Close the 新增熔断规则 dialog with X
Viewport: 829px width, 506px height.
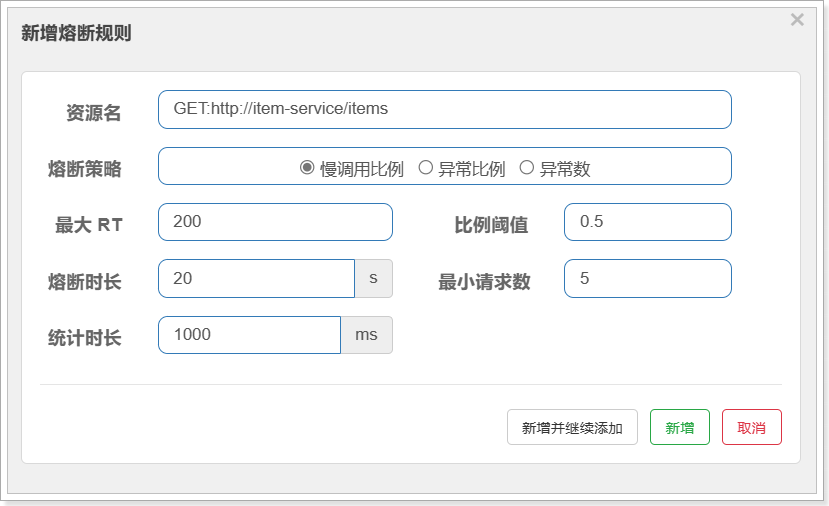coord(797,20)
